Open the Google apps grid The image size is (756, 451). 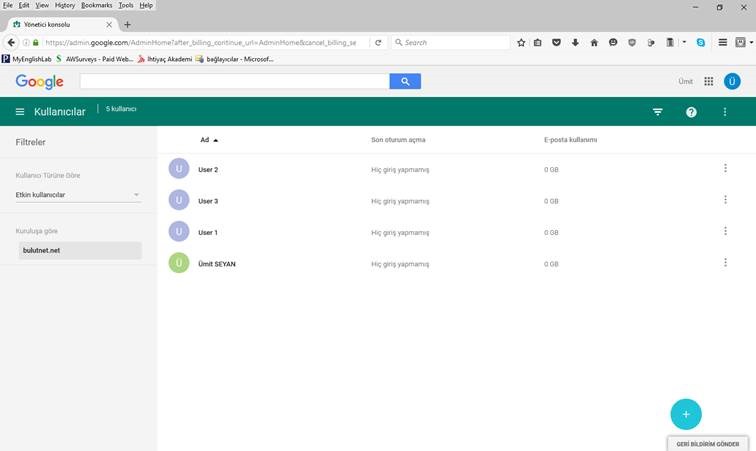tap(709, 82)
